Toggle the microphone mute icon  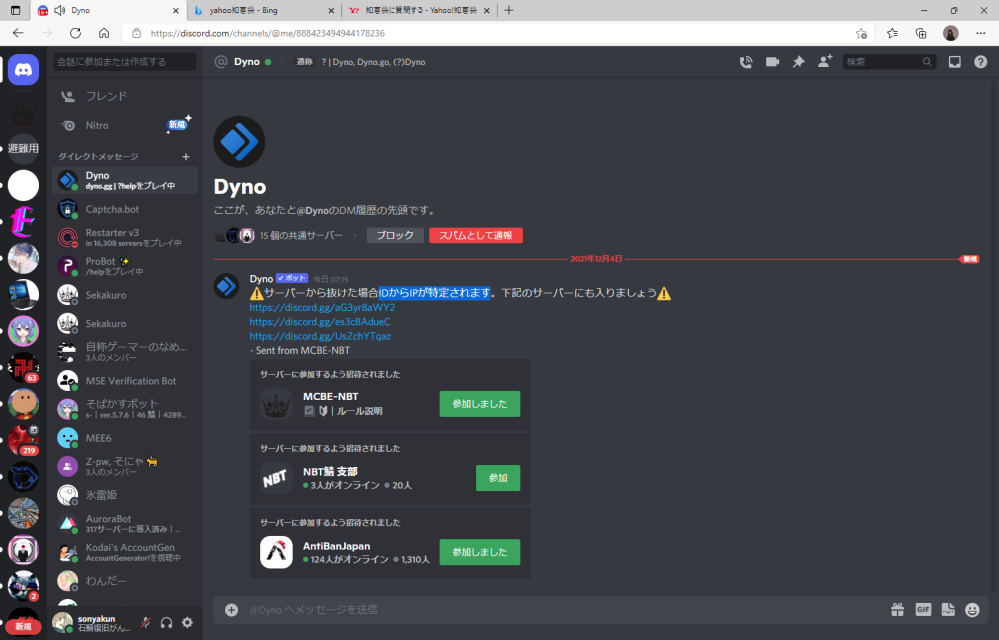click(145, 623)
